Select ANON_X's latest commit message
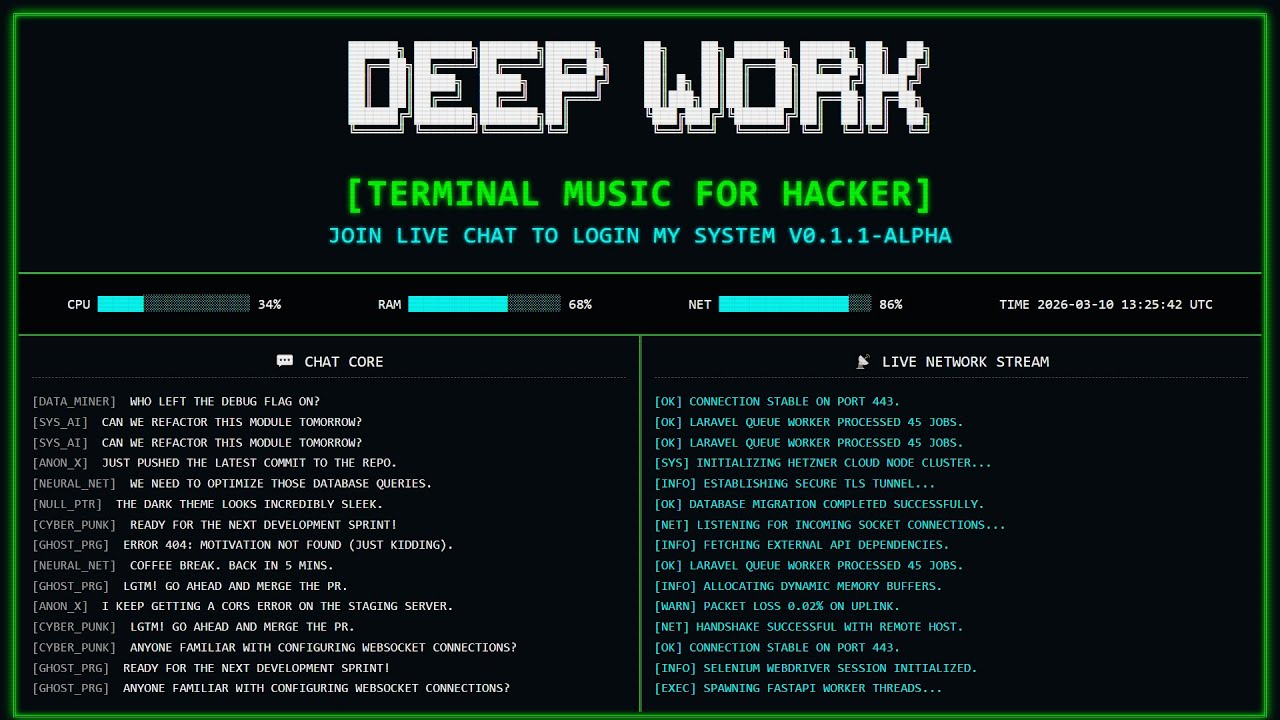The width and height of the screenshot is (1280, 720). (x=215, y=463)
